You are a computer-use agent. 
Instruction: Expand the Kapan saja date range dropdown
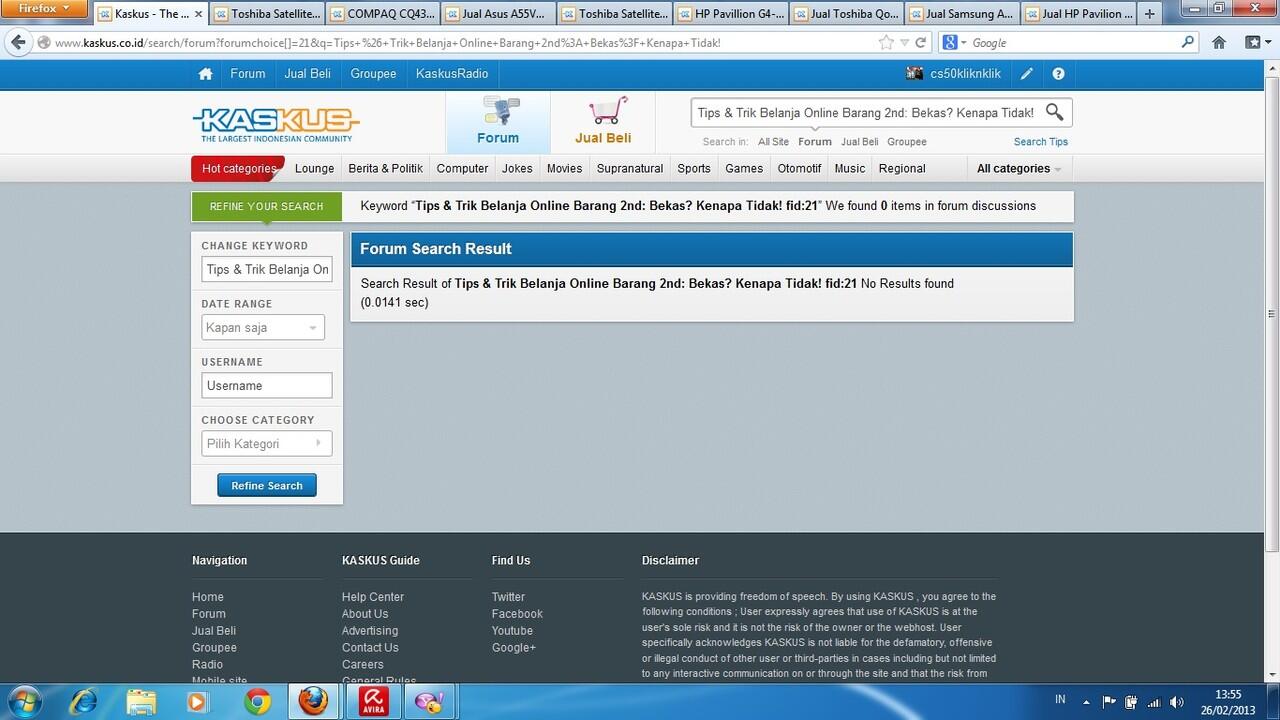pyautogui.click(x=263, y=328)
